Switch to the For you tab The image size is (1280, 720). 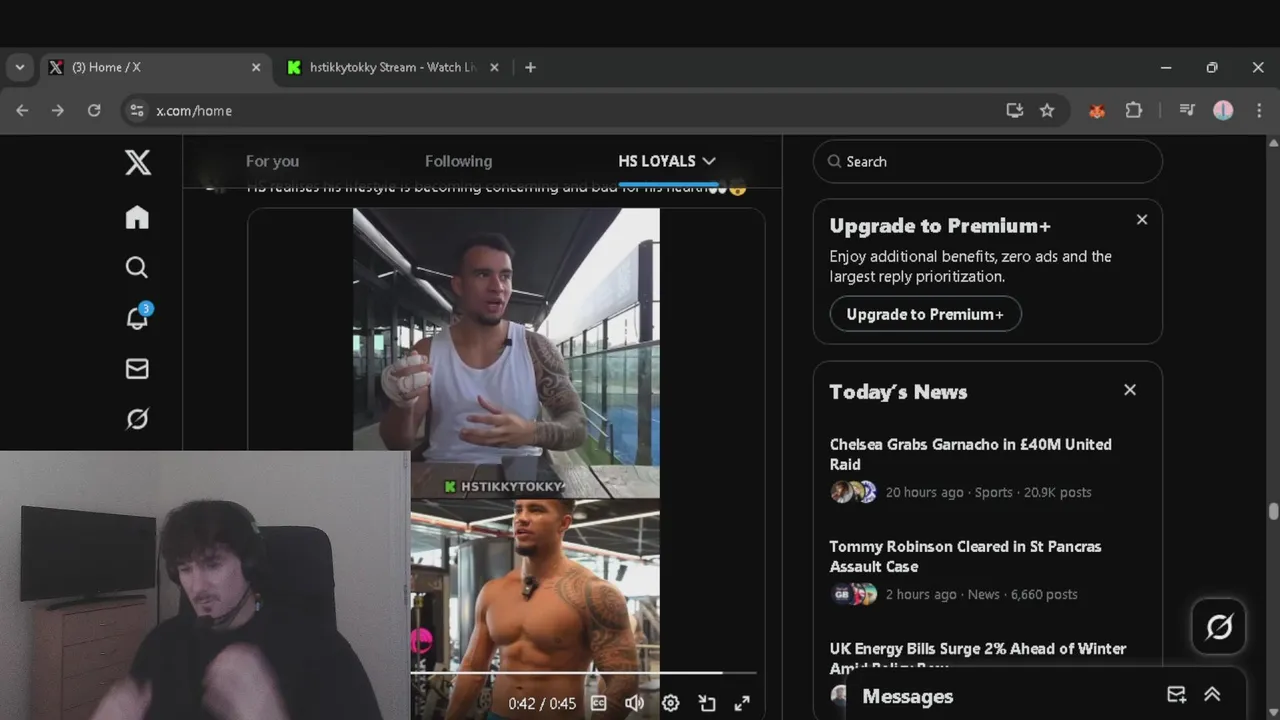(272, 161)
